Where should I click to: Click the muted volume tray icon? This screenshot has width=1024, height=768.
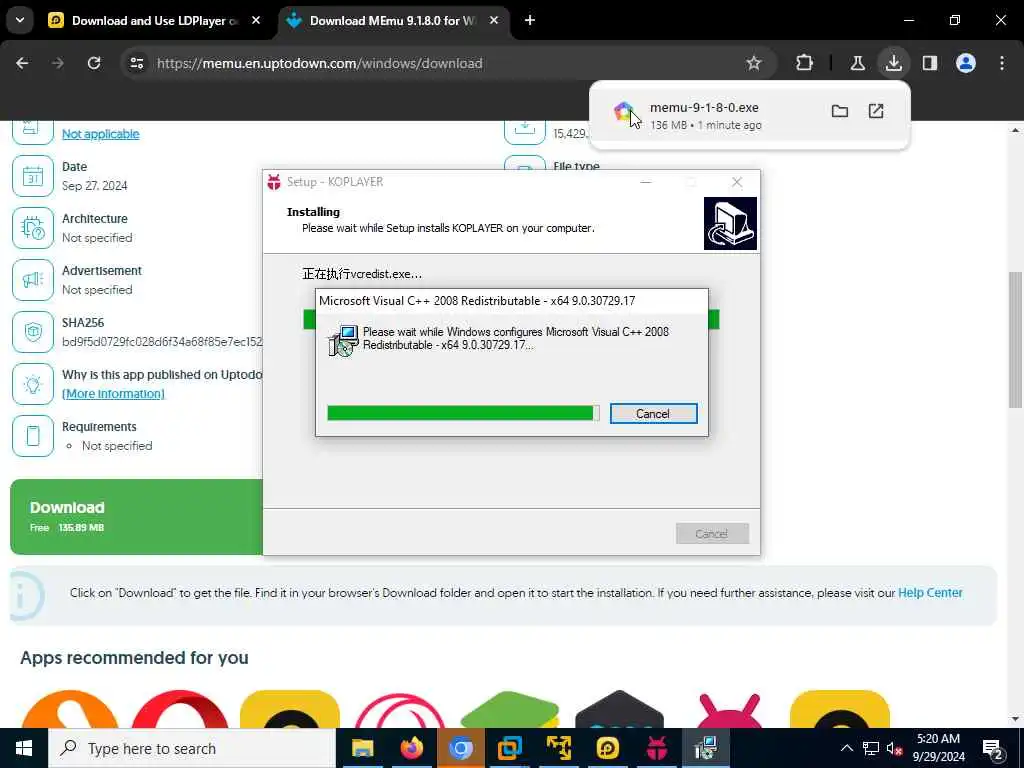[x=894, y=748]
